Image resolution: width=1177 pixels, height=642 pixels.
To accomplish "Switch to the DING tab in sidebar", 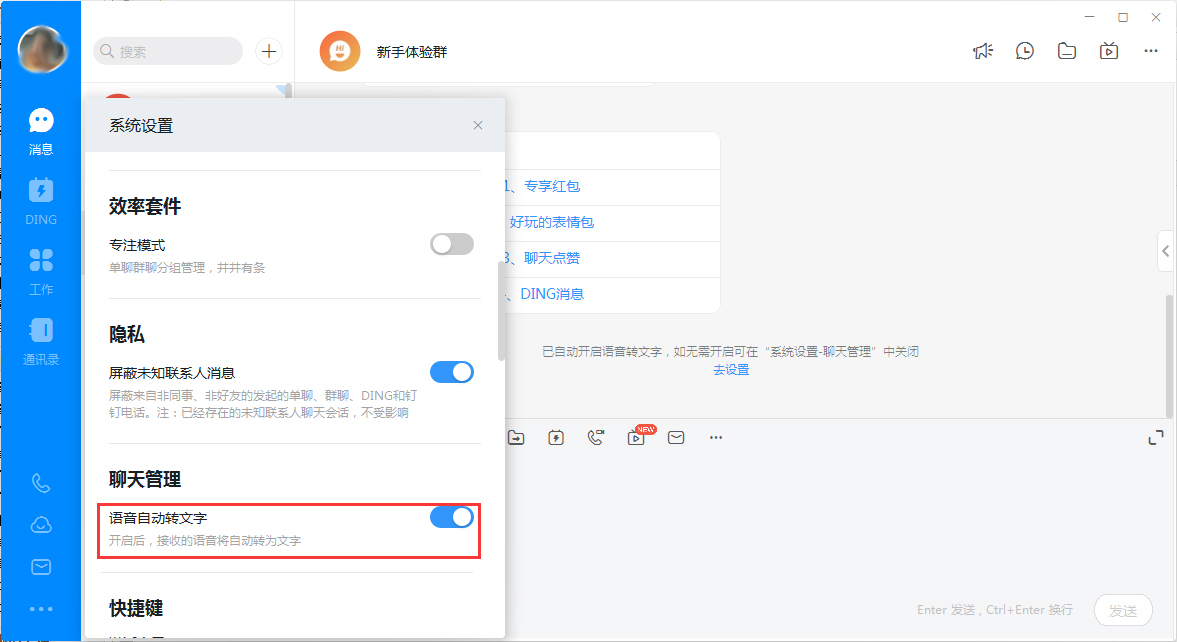I will [40, 199].
